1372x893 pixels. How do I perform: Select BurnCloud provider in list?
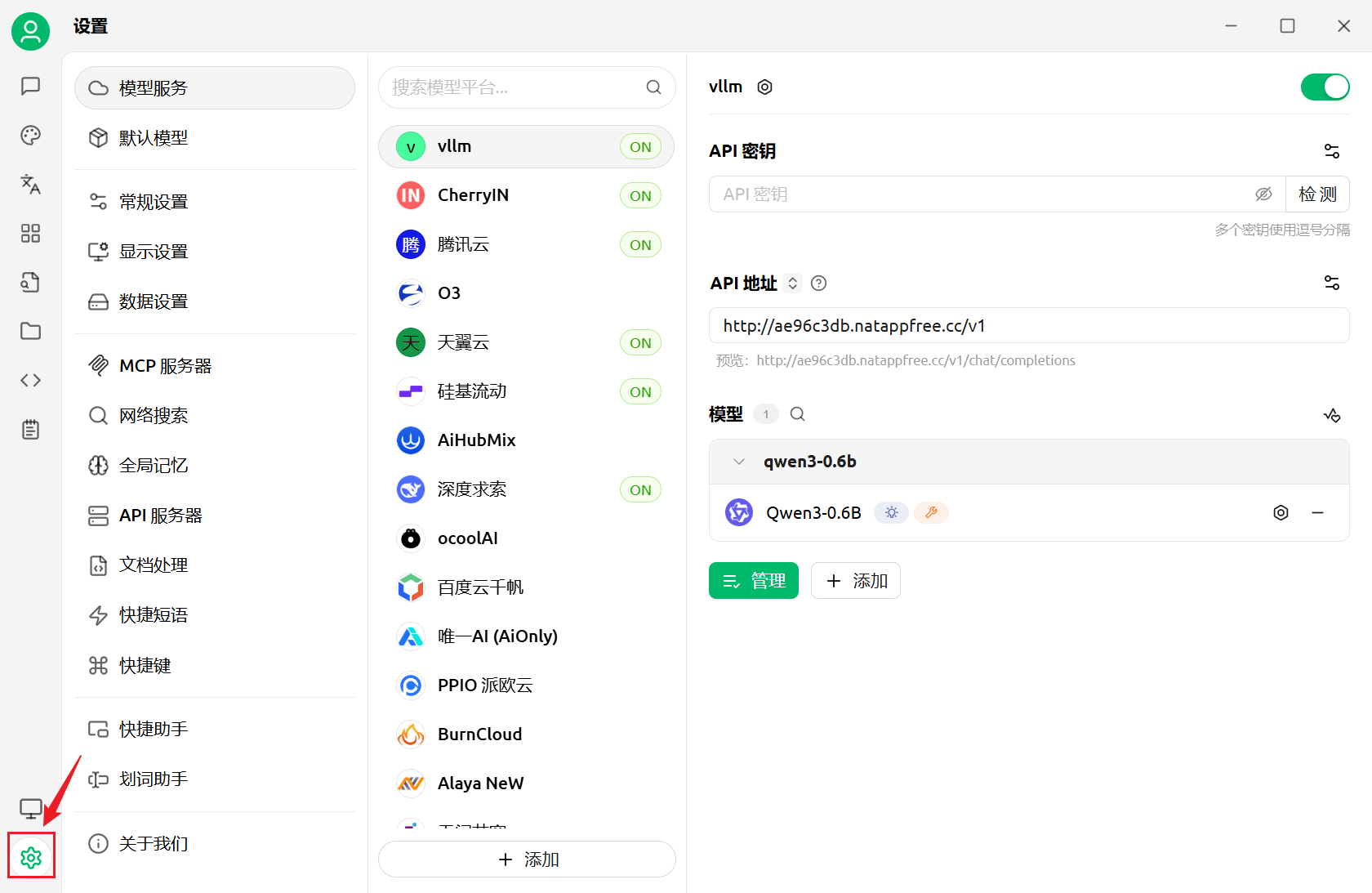pos(527,734)
